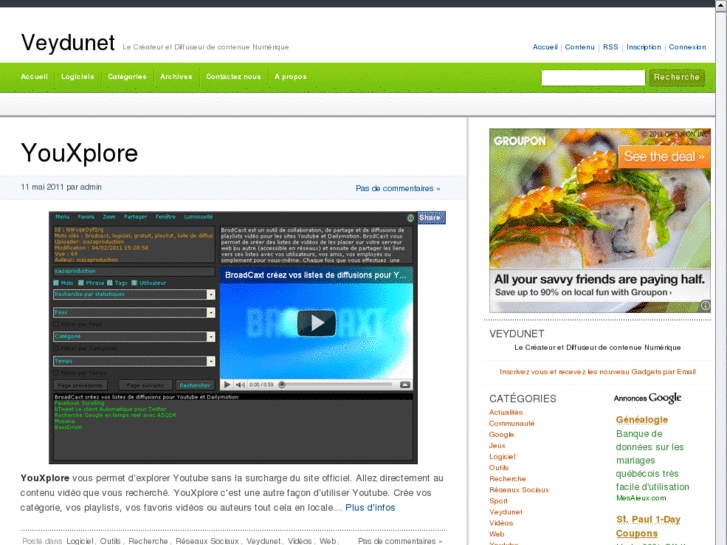Click Accueil in the green navigation bar
727x545 pixels.
[x=34, y=77]
